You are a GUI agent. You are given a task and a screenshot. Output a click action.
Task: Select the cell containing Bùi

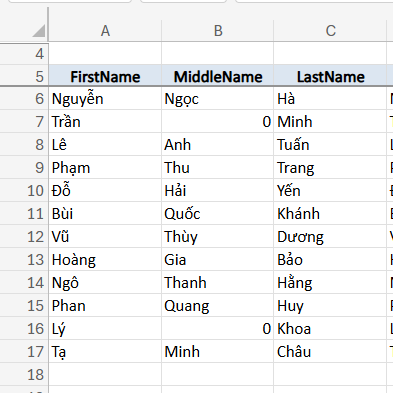(105, 214)
